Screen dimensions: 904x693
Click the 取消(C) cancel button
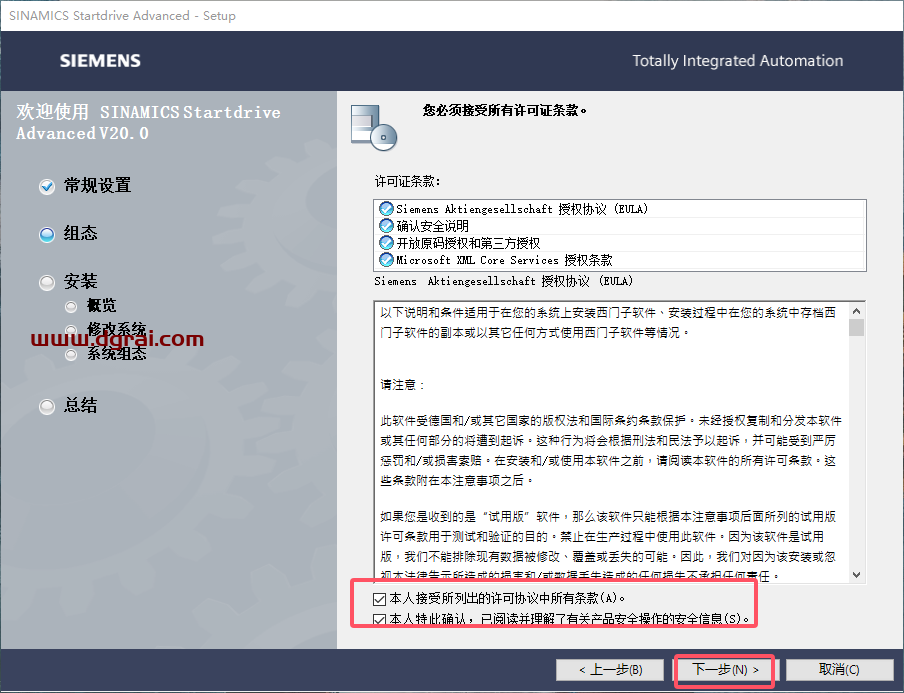point(839,669)
